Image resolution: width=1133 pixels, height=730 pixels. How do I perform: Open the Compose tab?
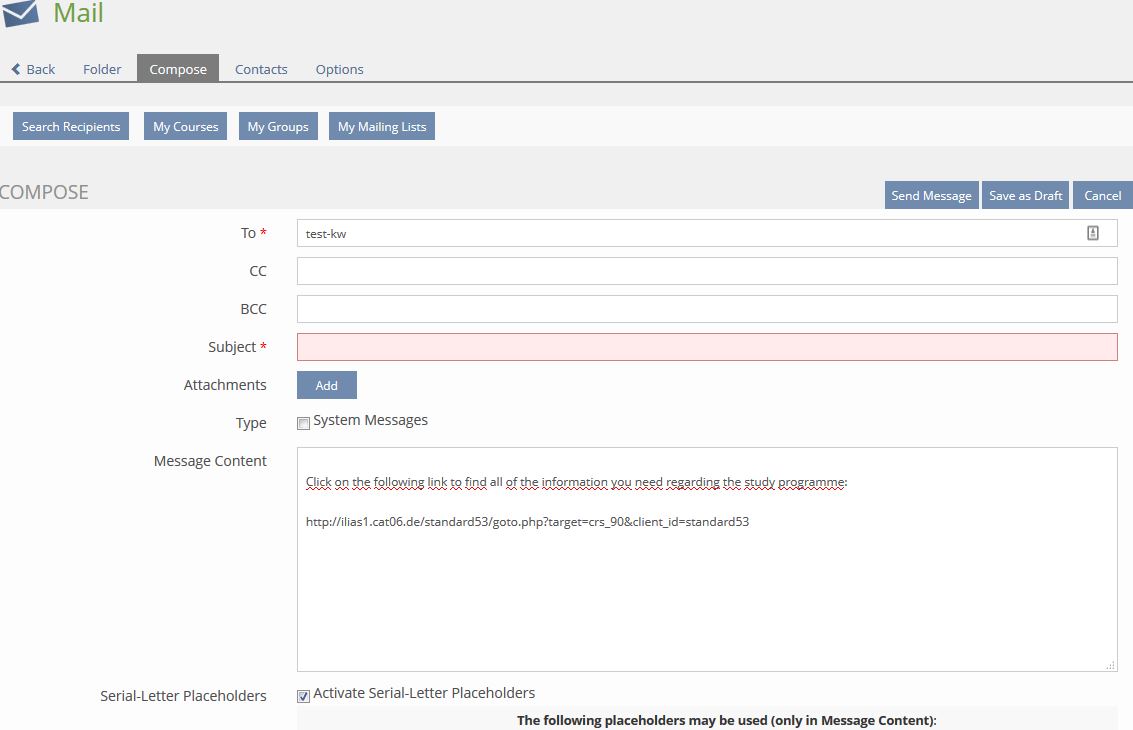(x=178, y=69)
